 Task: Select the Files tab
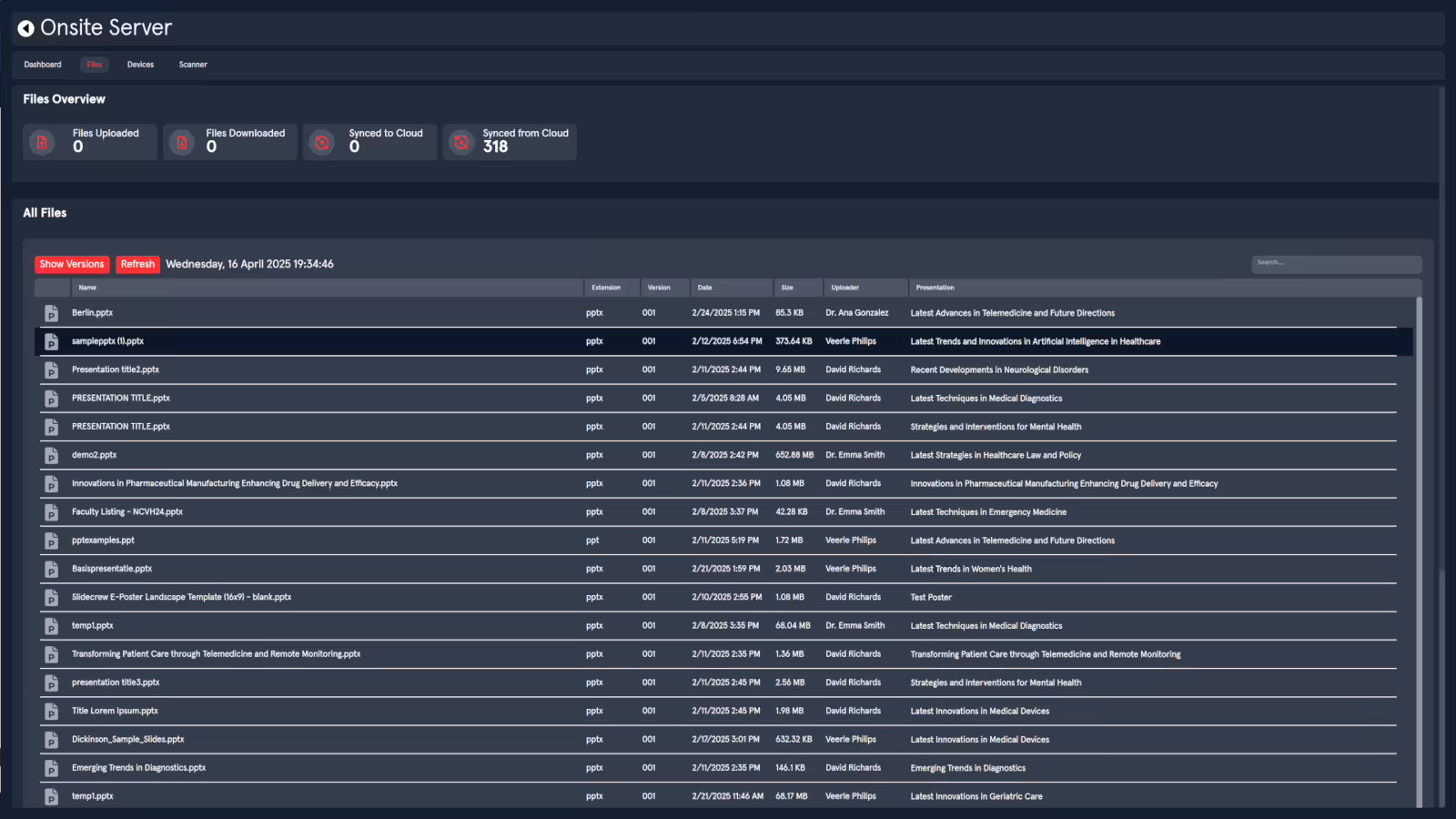[x=95, y=65]
